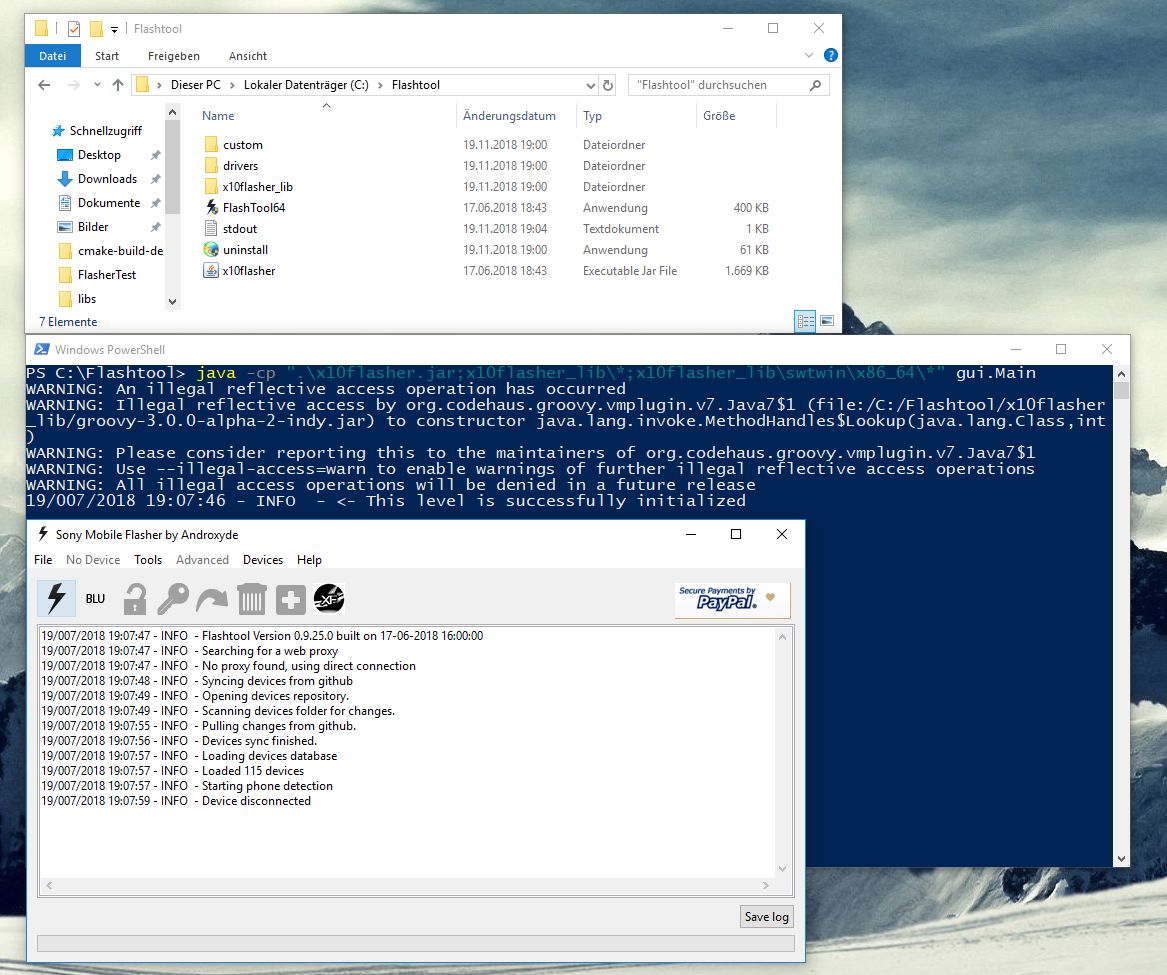The width and height of the screenshot is (1167, 975).
Task: Click the back arrow in File Explorer
Action: (x=44, y=85)
